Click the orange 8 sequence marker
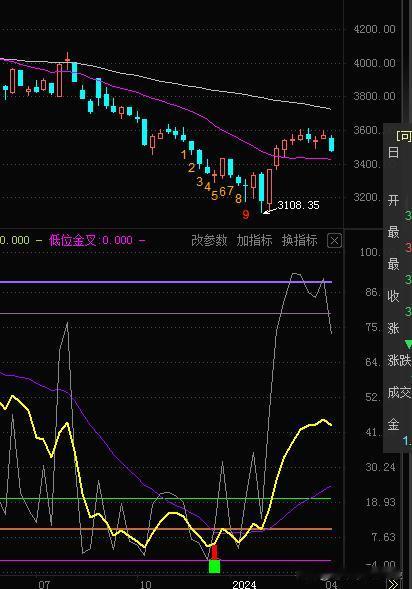This screenshot has width=412, height=589. (238, 198)
